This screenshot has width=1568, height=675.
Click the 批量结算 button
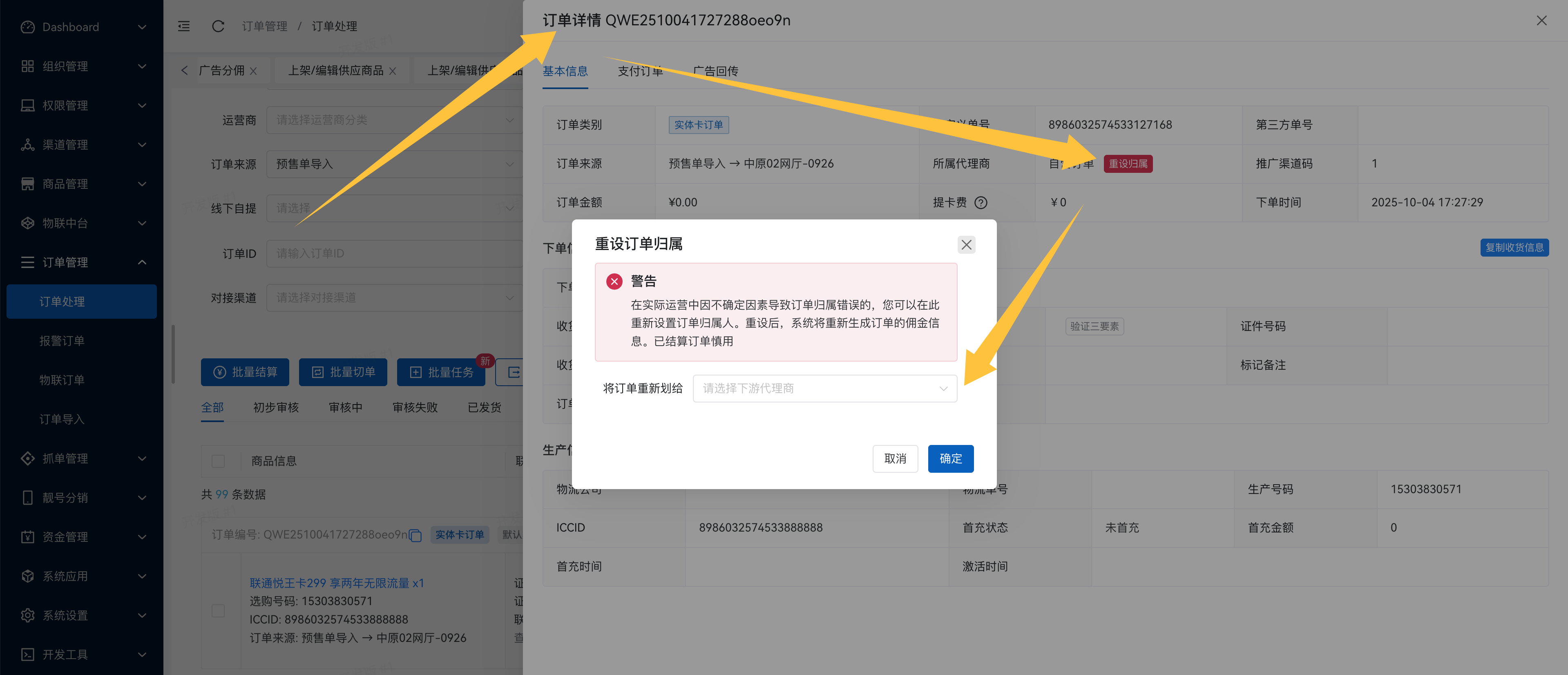(x=245, y=372)
